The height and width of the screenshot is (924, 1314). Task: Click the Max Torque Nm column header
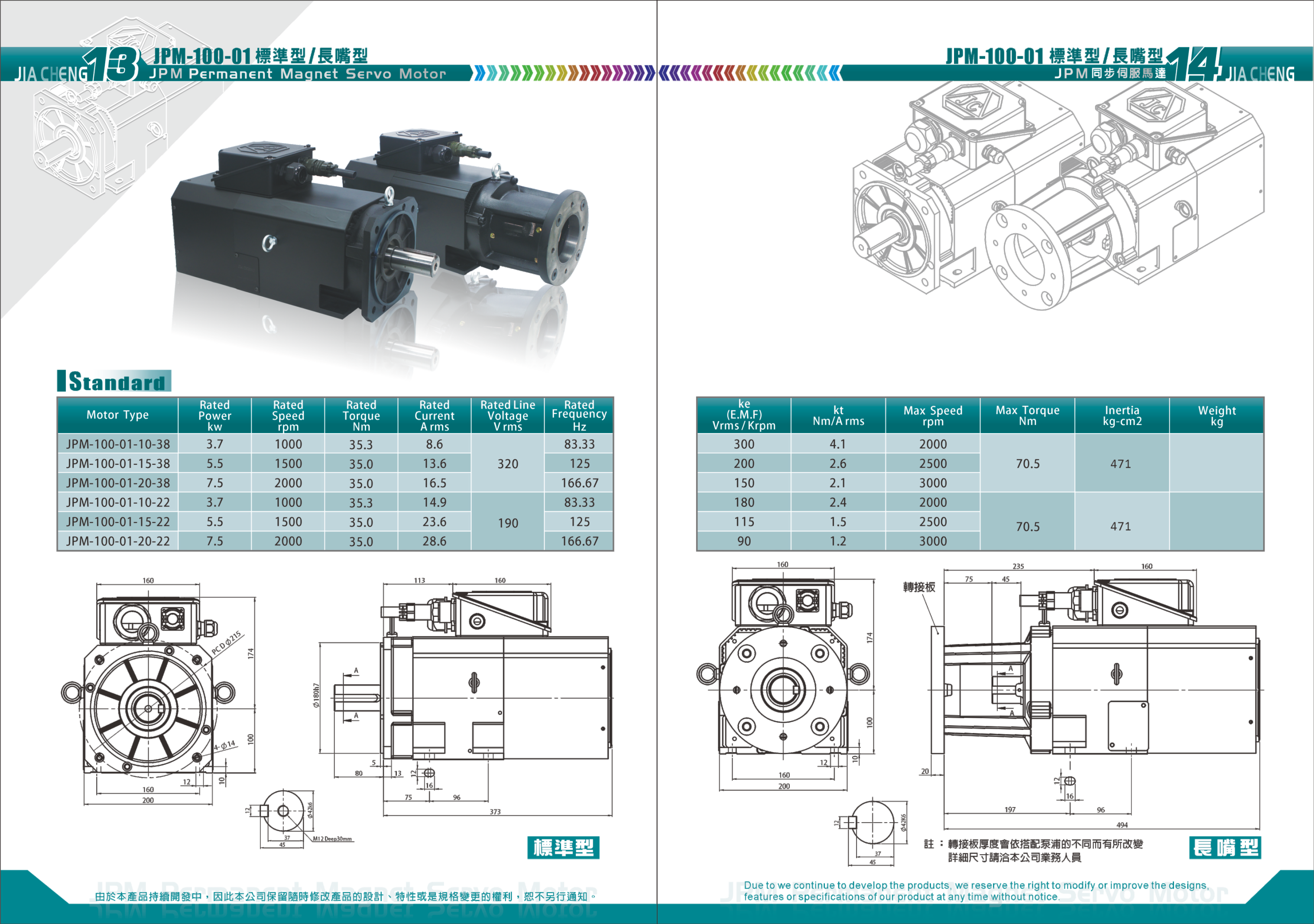(1027, 415)
